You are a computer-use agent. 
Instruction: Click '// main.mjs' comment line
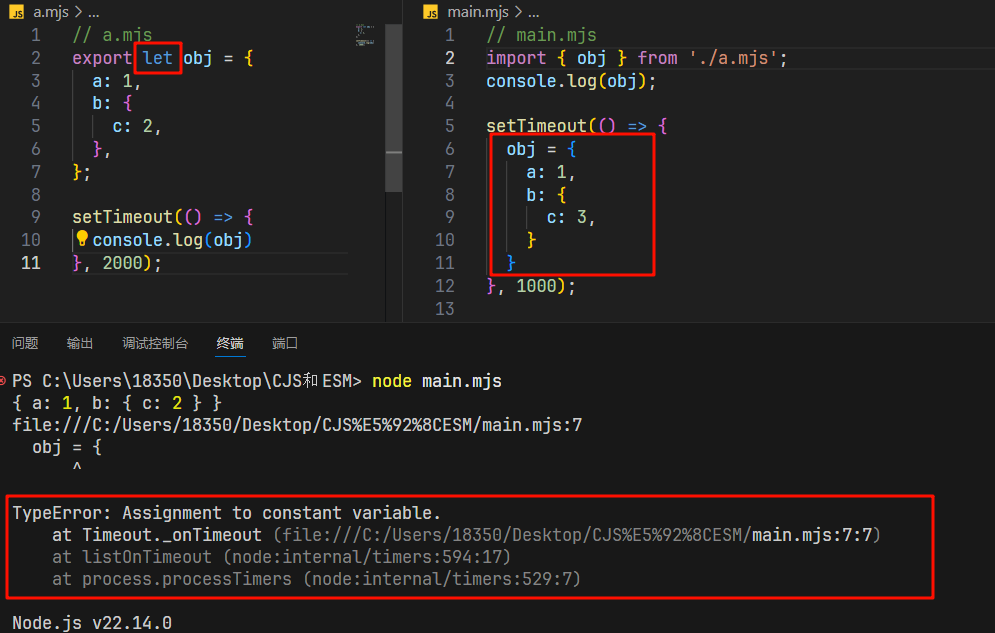click(541, 35)
